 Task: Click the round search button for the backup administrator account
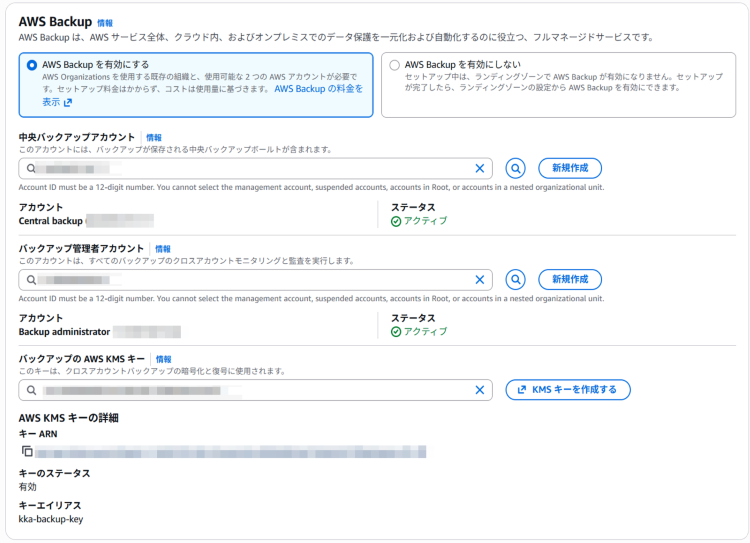(516, 279)
